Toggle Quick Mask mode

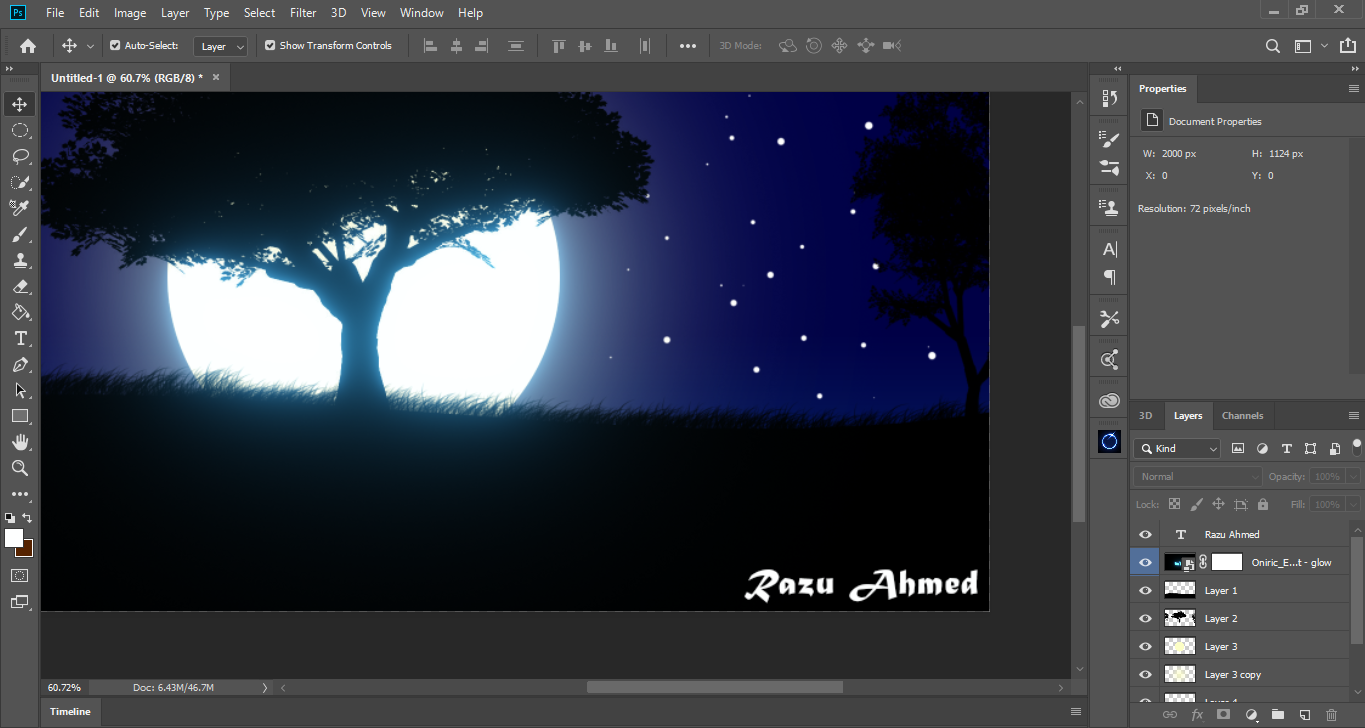pyautogui.click(x=19, y=575)
